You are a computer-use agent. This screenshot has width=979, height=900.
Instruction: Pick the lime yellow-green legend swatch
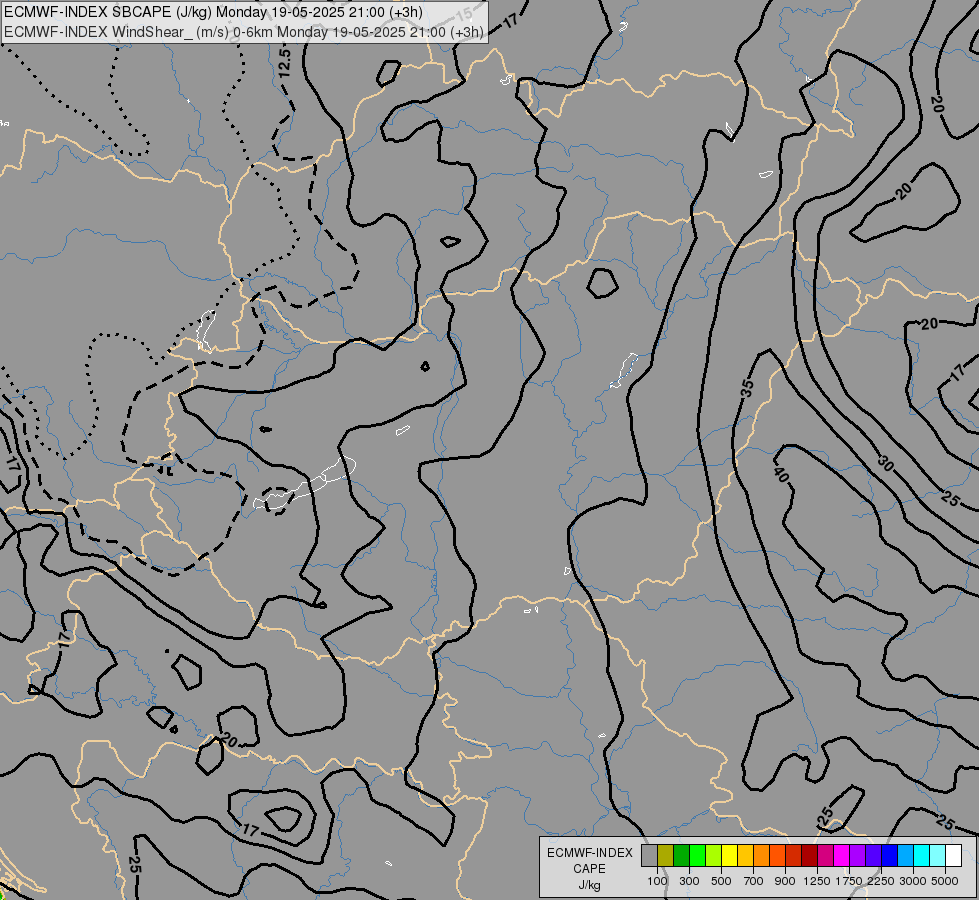pos(714,856)
